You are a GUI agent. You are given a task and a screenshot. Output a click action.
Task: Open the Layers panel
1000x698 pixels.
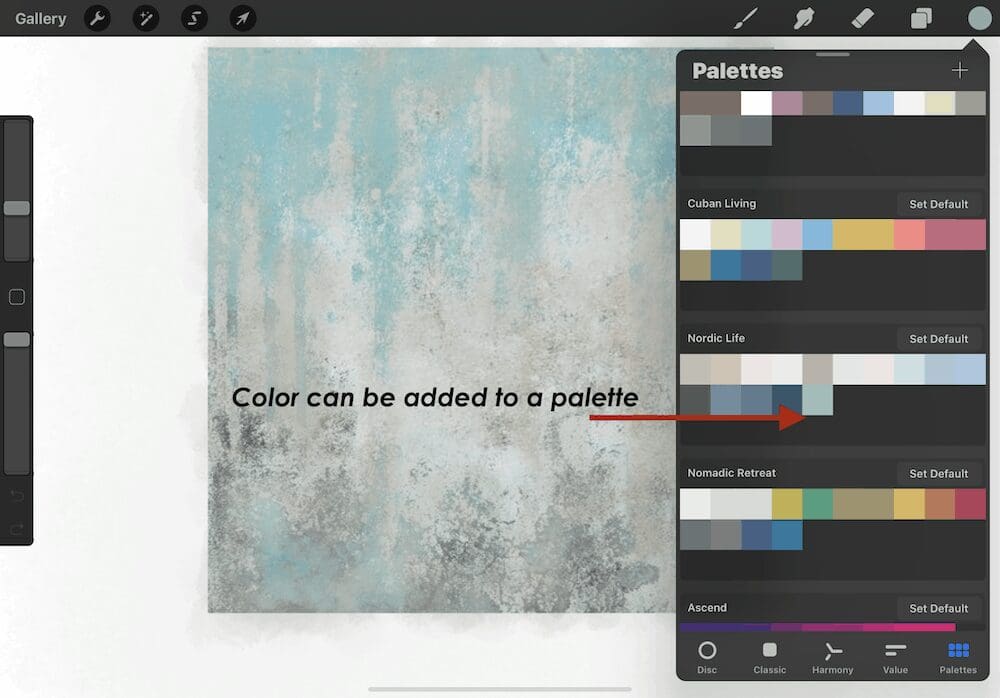coord(921,18)
